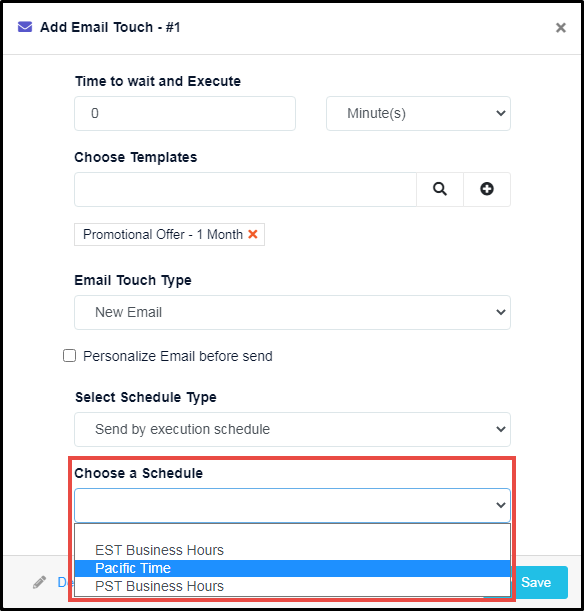Click the Personalize Email before send label
This screenshot has height=611, width=584.
pos(178,356)
